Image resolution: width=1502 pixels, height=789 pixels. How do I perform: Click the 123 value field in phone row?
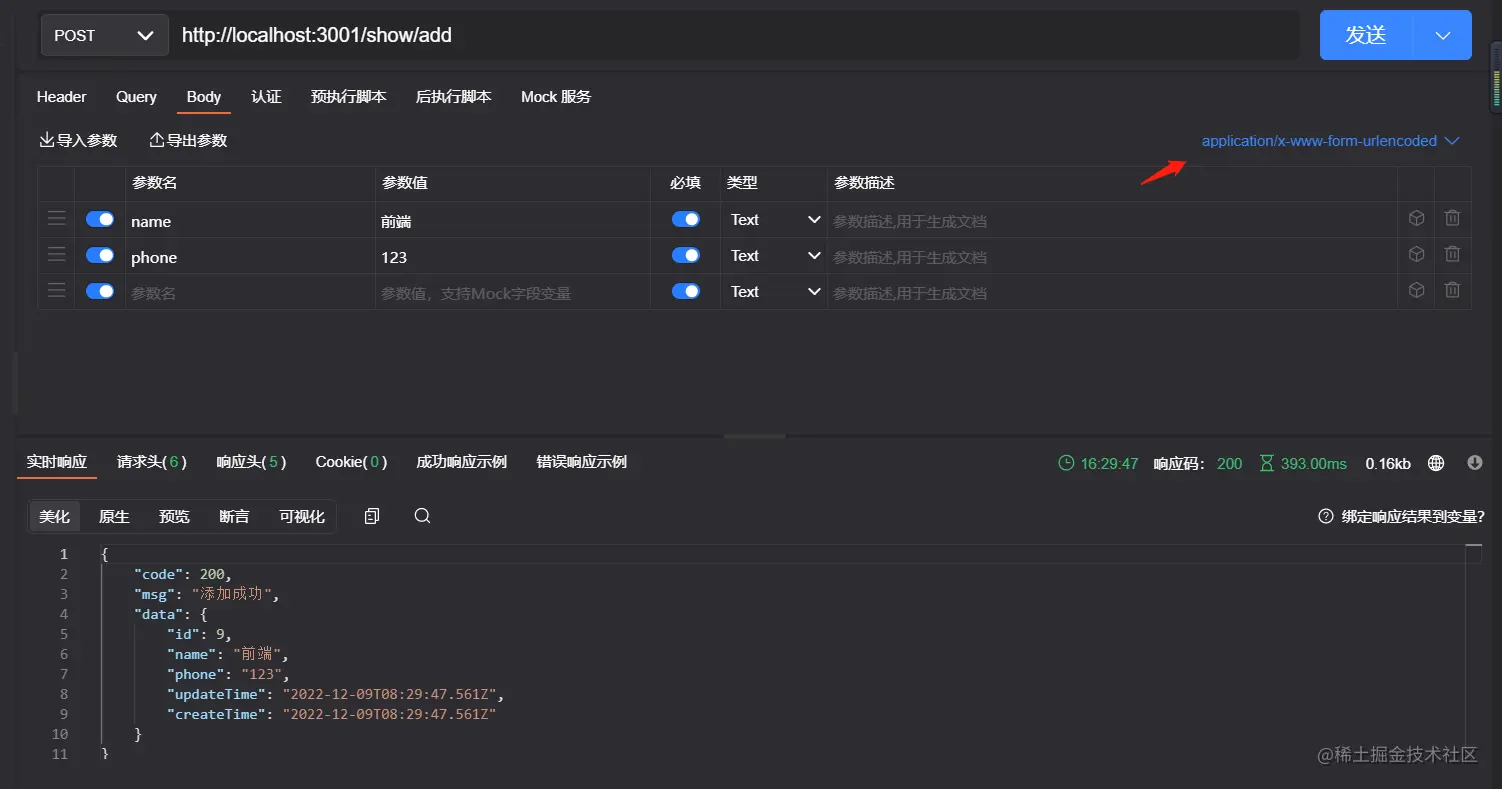click(513, 256)
